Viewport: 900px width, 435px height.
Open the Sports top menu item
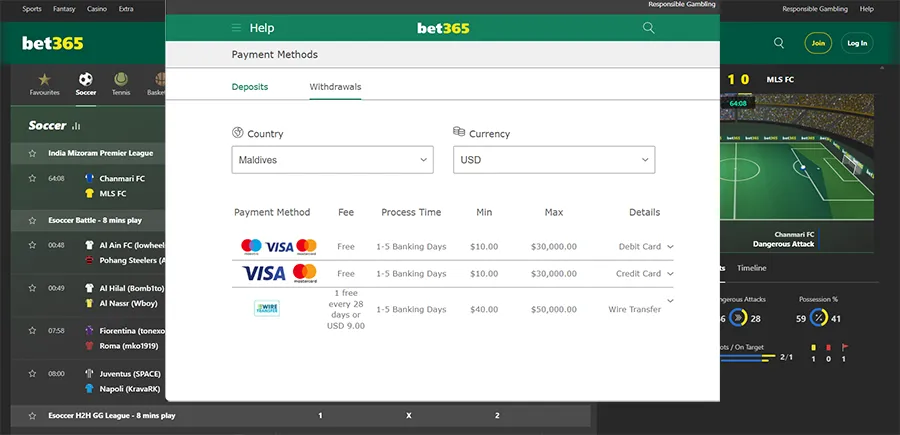32,9
